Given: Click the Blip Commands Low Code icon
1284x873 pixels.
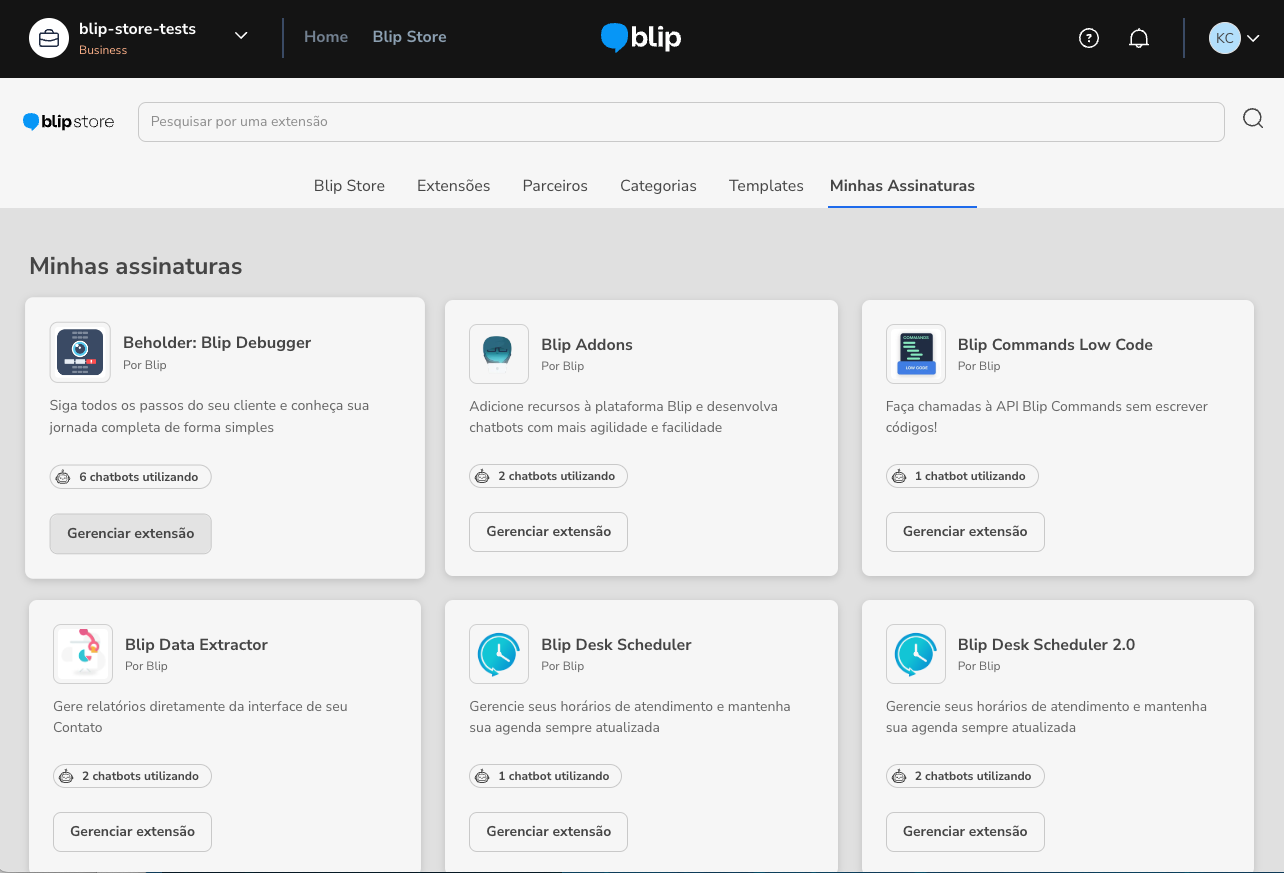Looking at the screenshot, I should click(916, 354).
